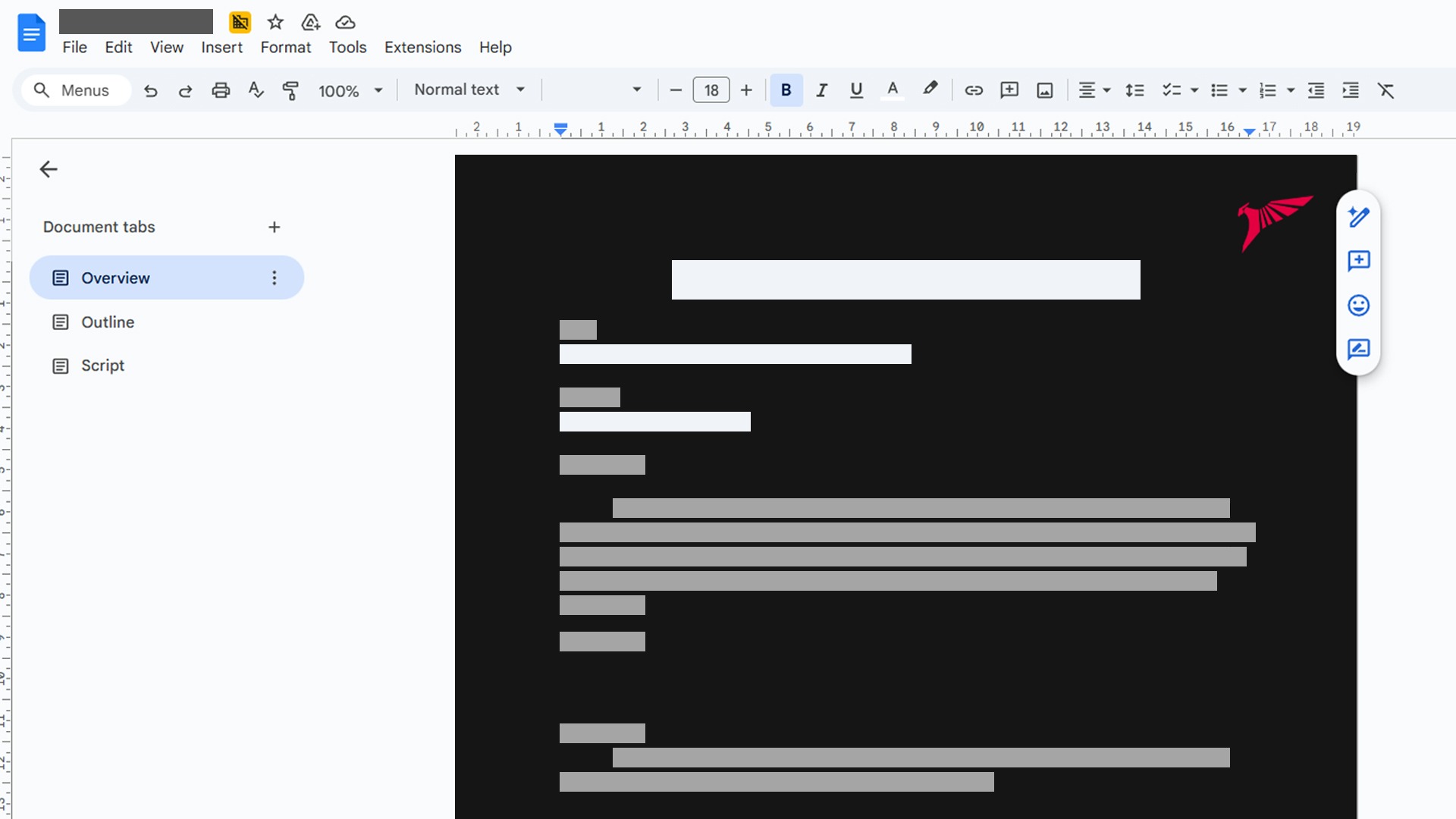The width and height of the screenshot is (1456, 819).
Task: Check the cloud document status icon
Action: (x=345, y=22)
